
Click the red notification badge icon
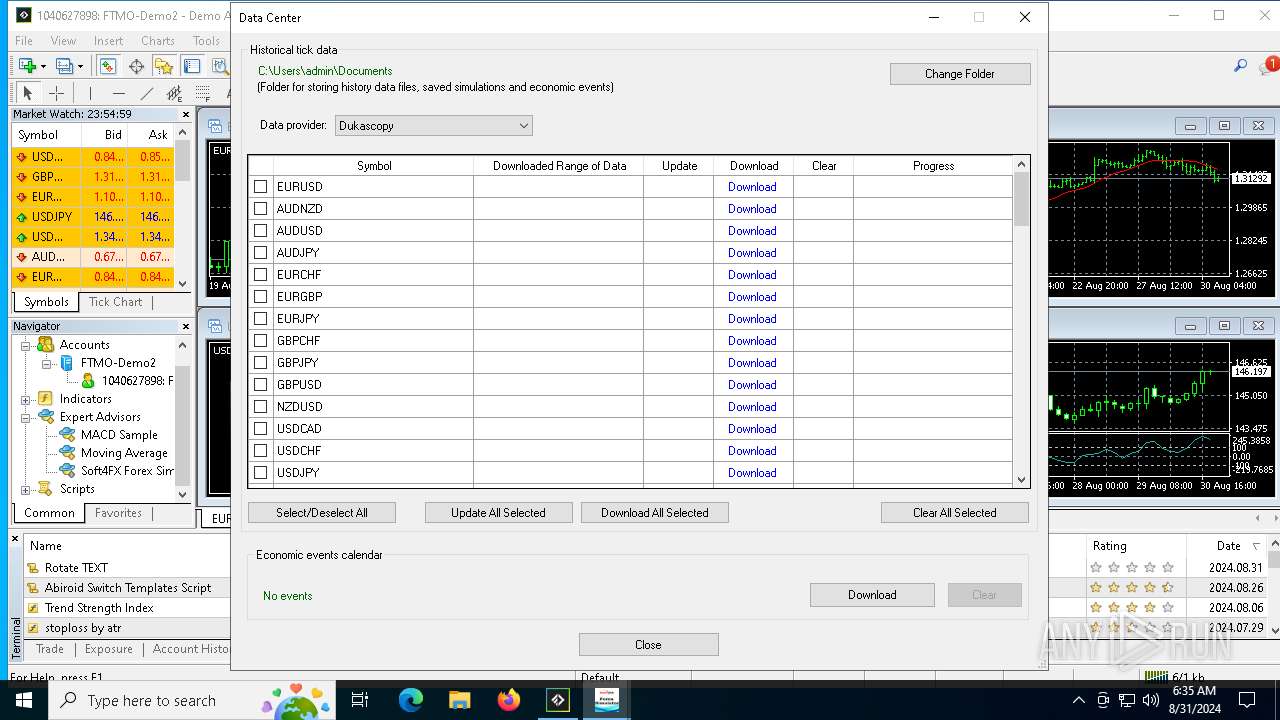pyautogui.click(x=1271, y=65)
